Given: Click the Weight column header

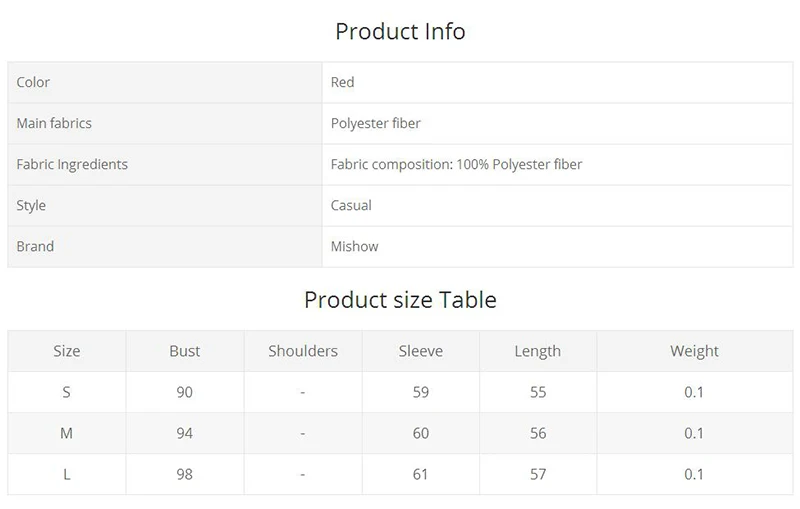Looking at the screenshot, I should (694, 351).
